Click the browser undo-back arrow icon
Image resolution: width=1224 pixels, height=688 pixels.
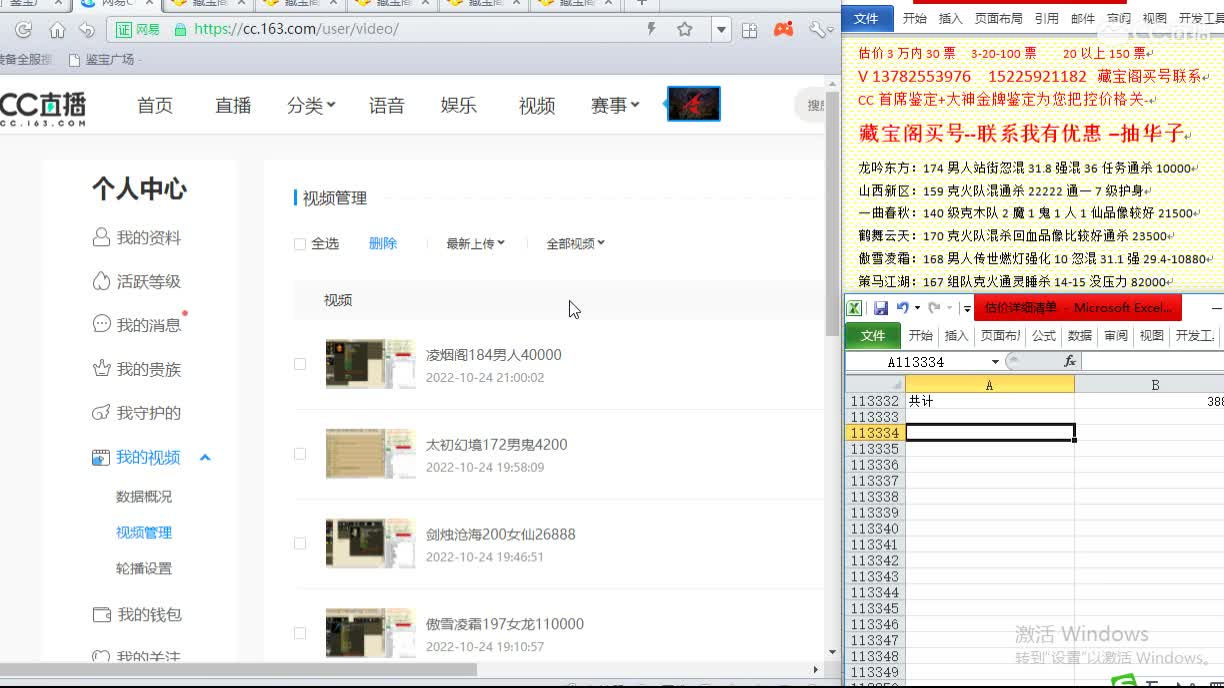click(x=87, y=30)
